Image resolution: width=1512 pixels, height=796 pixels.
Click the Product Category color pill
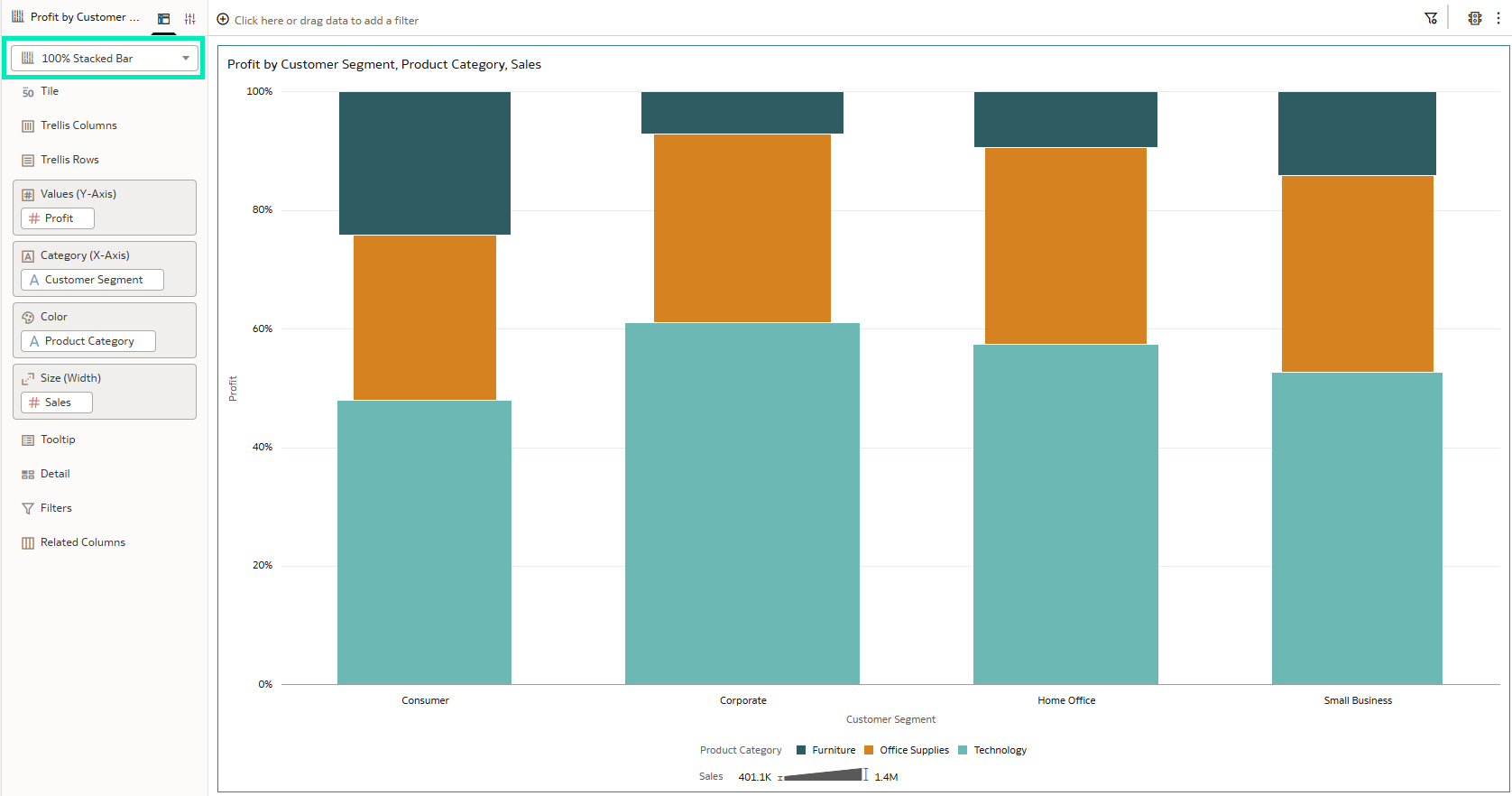[88, 341]
